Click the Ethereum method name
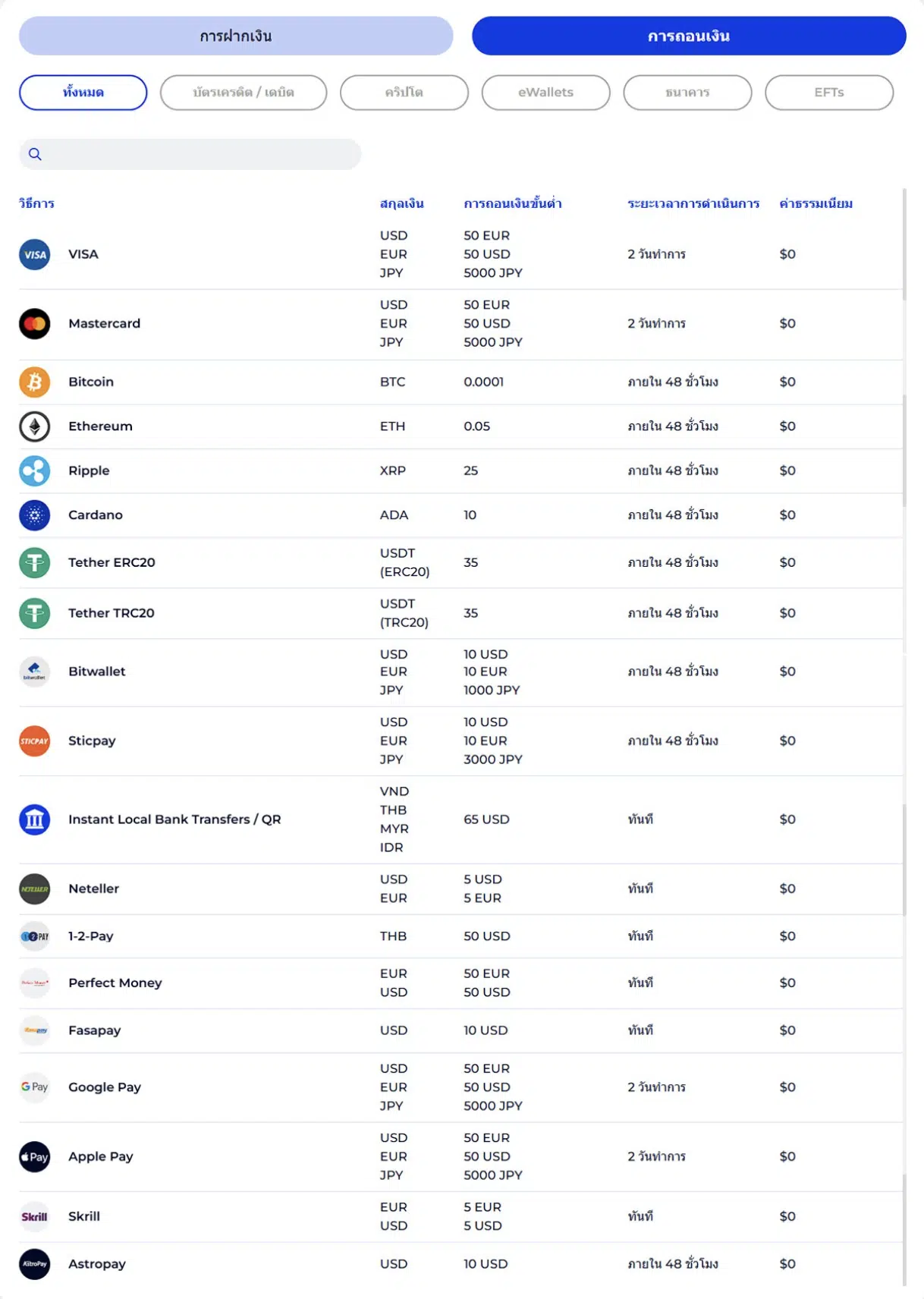Screen dimensions: 924x1299 [100, 426]
